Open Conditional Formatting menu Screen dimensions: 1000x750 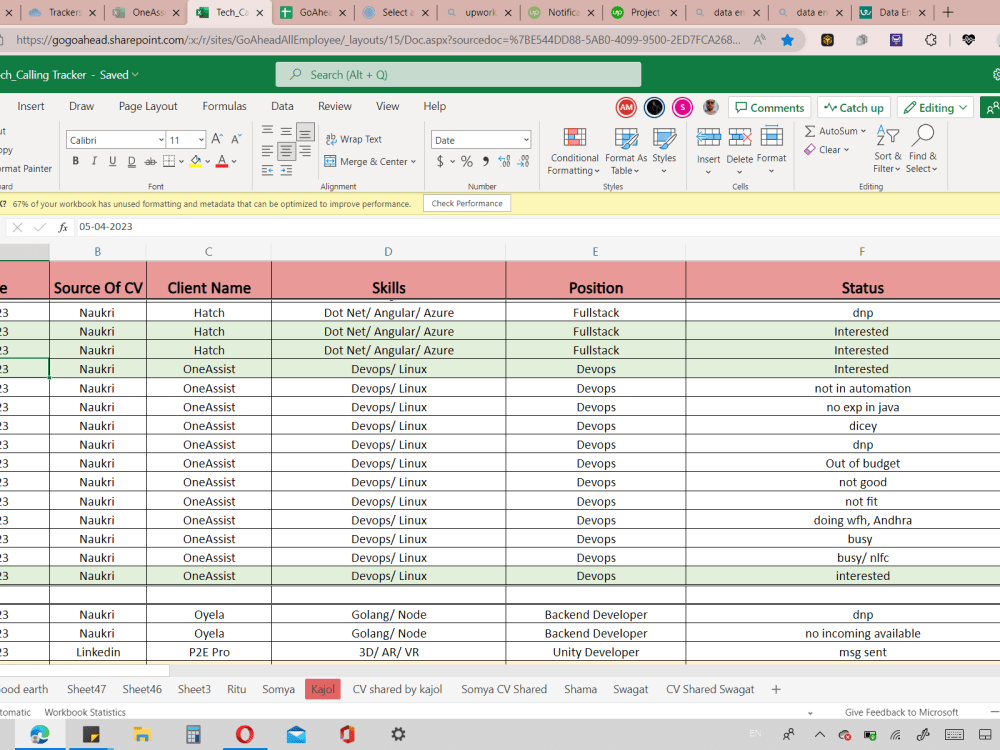pyautogui.click(x=574, y=151)
